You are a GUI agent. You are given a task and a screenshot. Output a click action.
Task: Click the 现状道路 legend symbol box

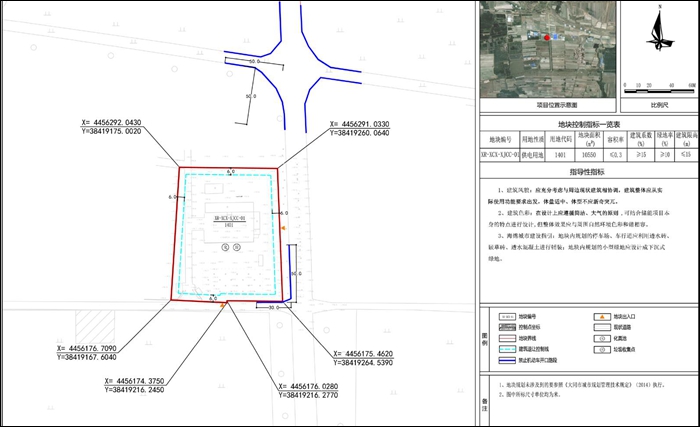click(x=600, y=328)
